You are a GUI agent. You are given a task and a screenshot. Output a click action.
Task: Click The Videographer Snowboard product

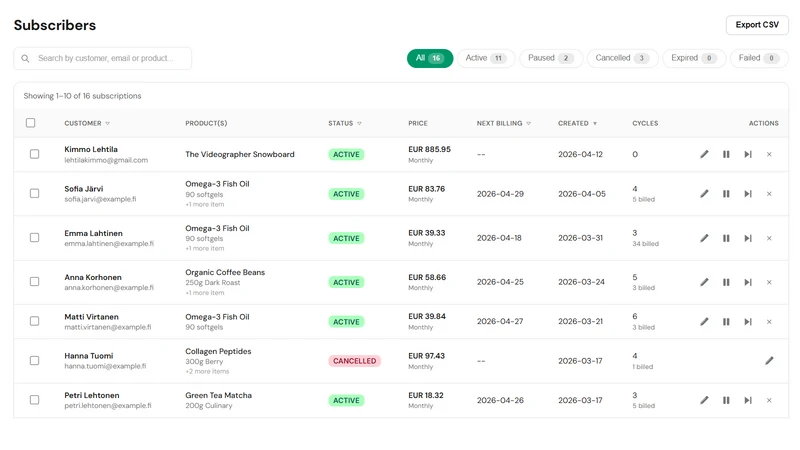click(240, 154)
